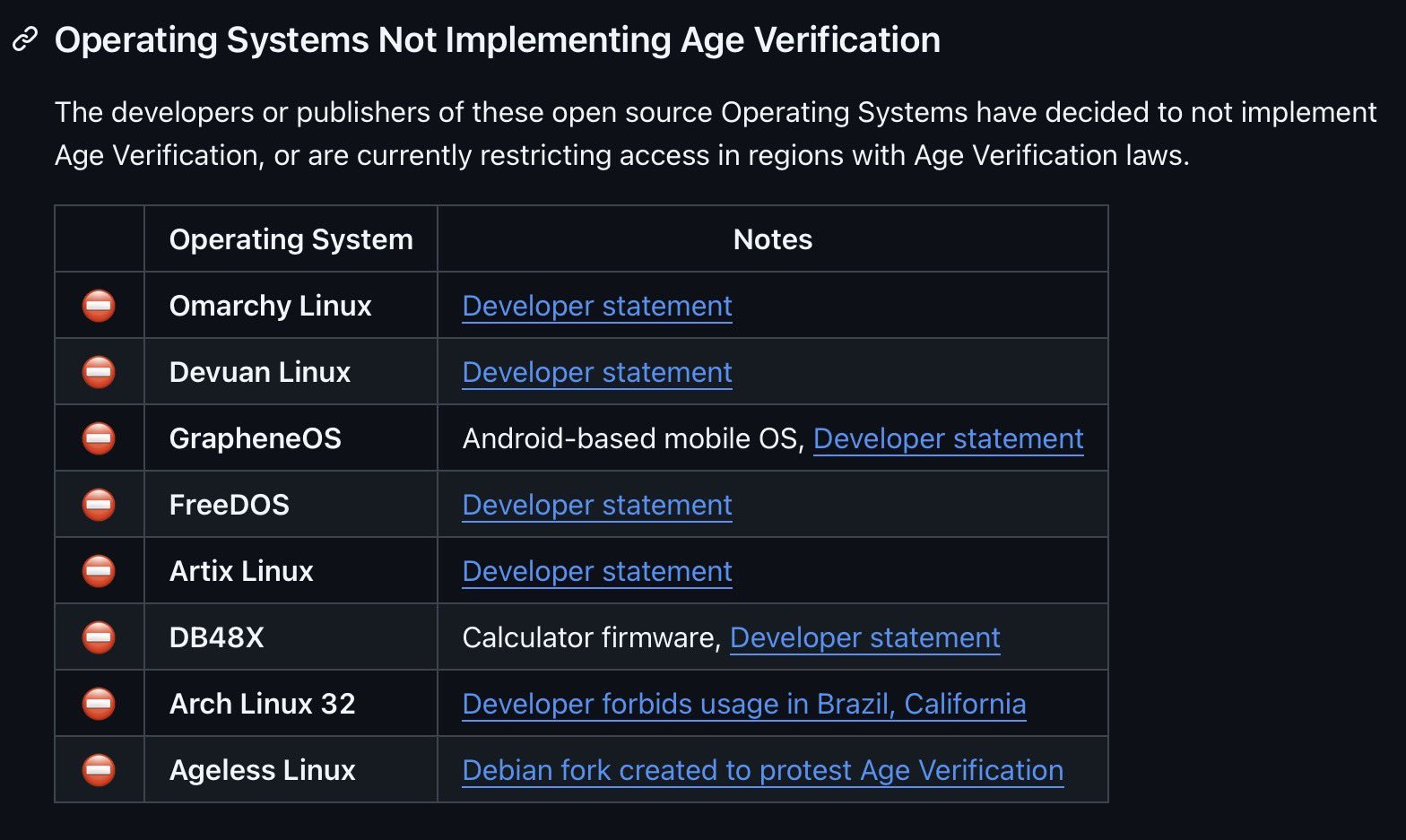Open Omarchy Linux developer statement link
1406x840 pixels.
597,307
